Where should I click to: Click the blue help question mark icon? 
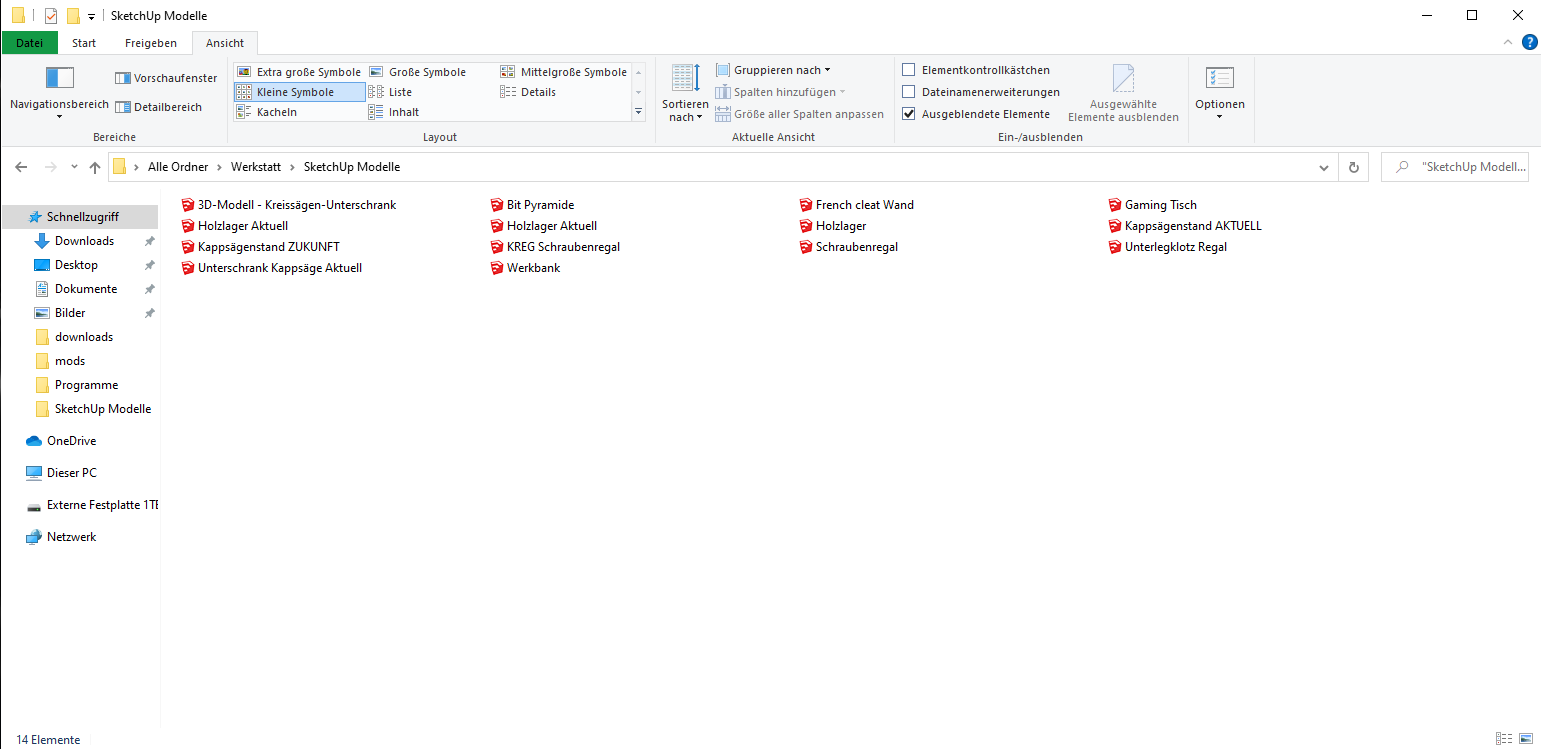(1529, 42)
